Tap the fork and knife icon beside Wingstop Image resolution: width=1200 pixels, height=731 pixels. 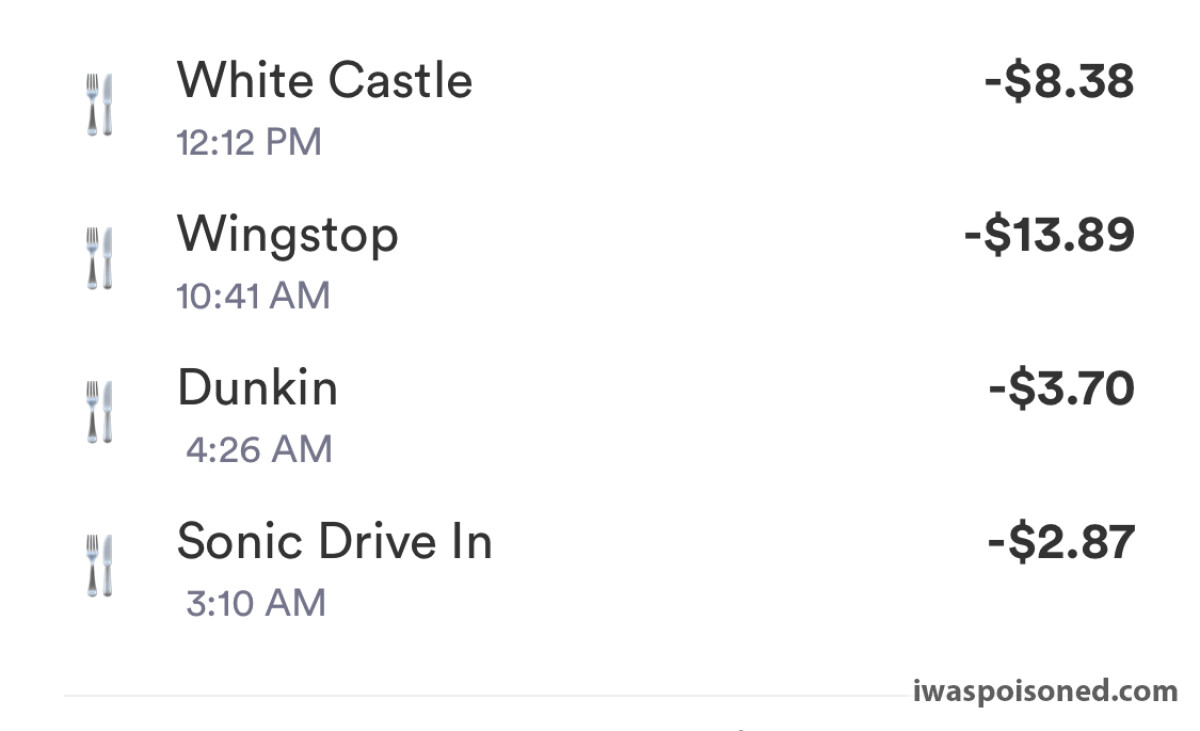[x=99, y=258]
